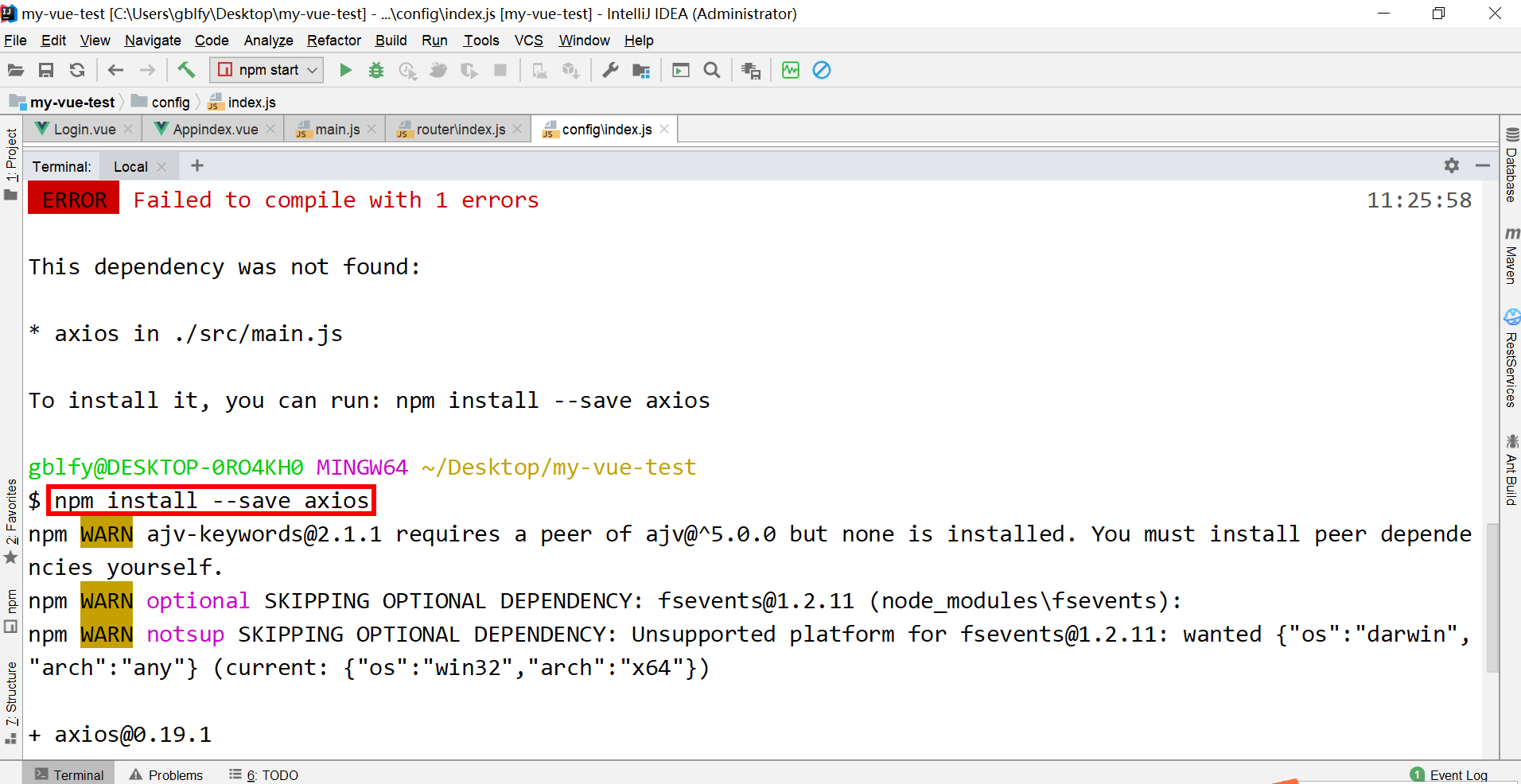Open the Navigate menu
The height and width of the screenshot is (784, 1521).
click(x=153, y=41)
